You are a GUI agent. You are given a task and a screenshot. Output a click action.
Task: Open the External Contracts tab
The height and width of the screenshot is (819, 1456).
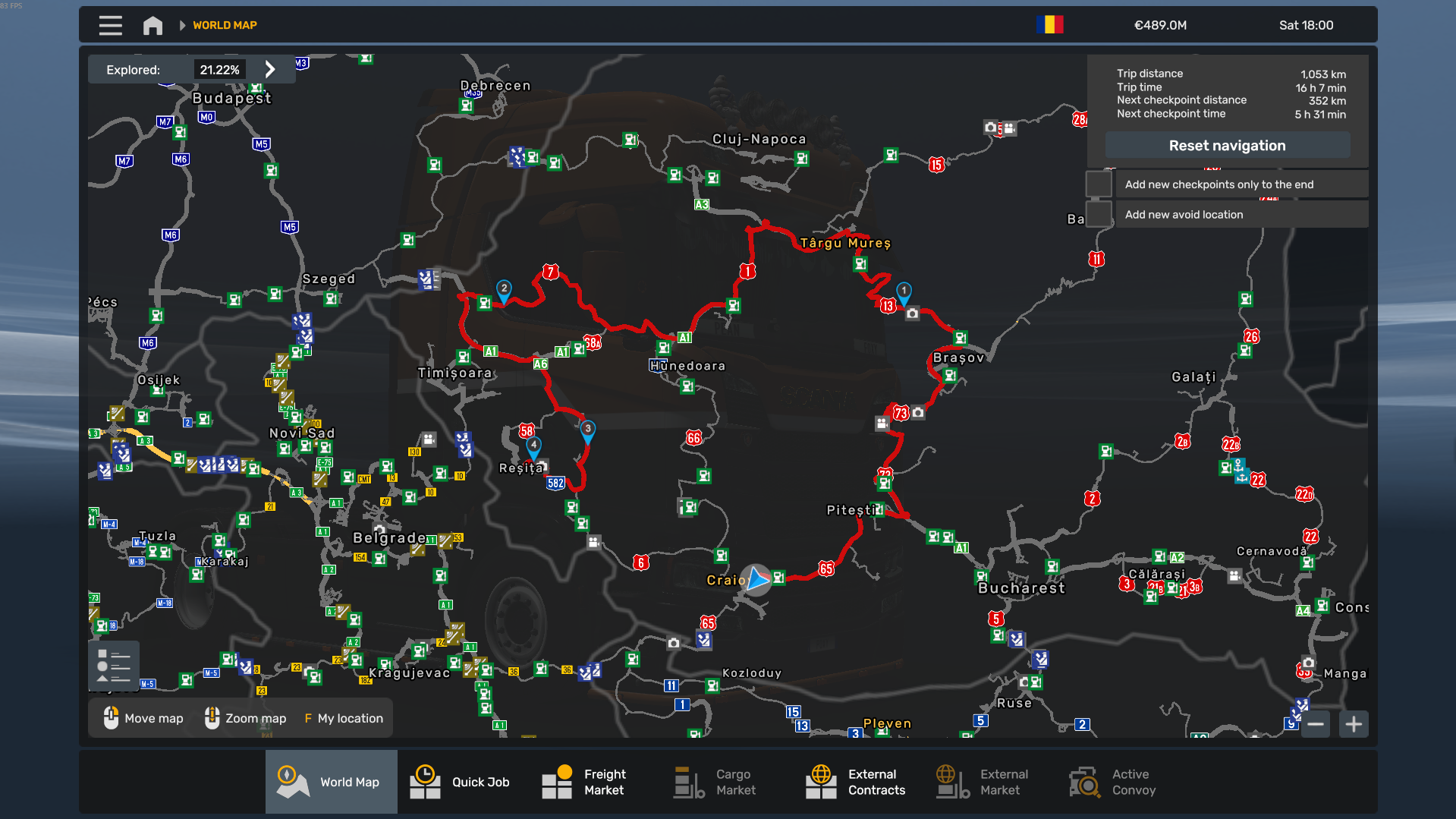[x=857, y=782]
